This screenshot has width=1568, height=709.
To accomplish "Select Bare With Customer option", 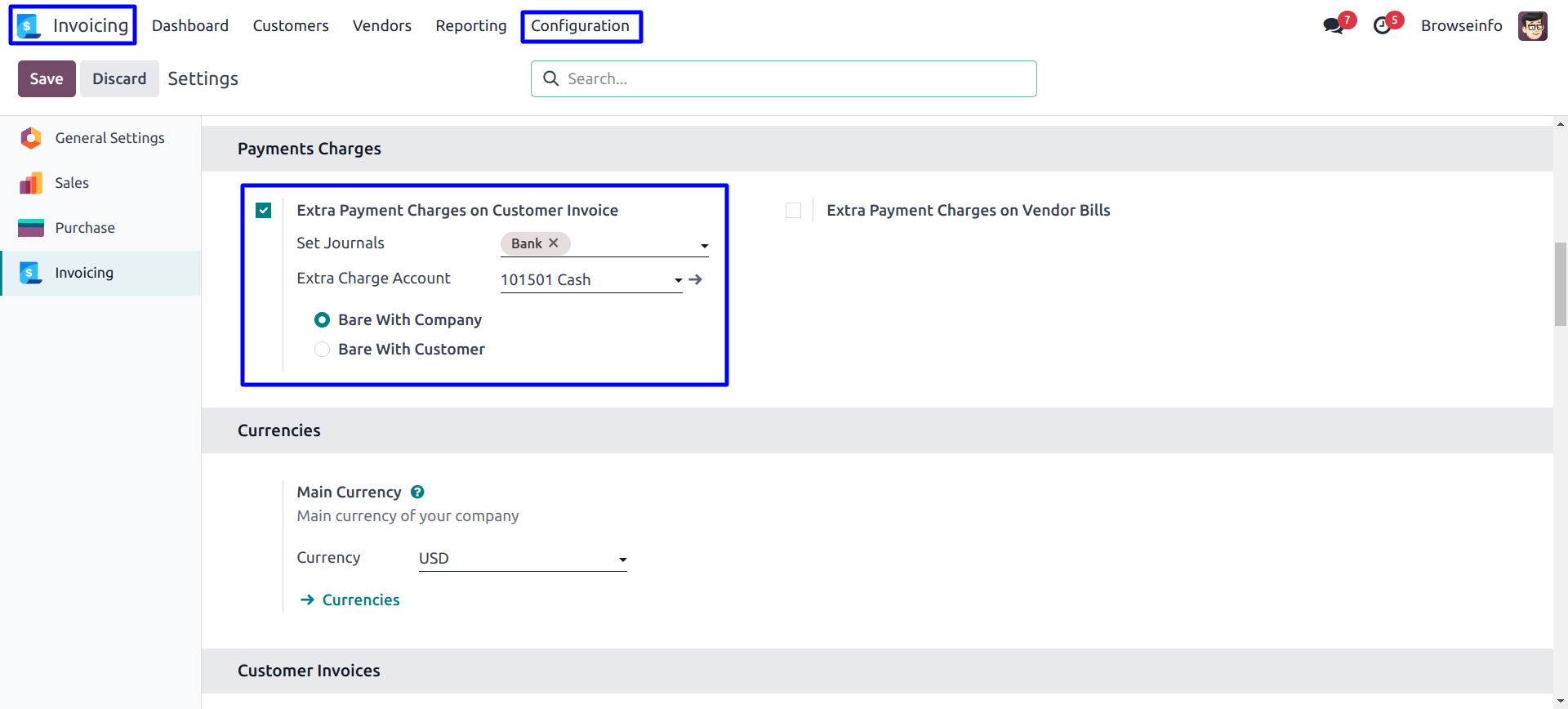I will pos(323,350).
